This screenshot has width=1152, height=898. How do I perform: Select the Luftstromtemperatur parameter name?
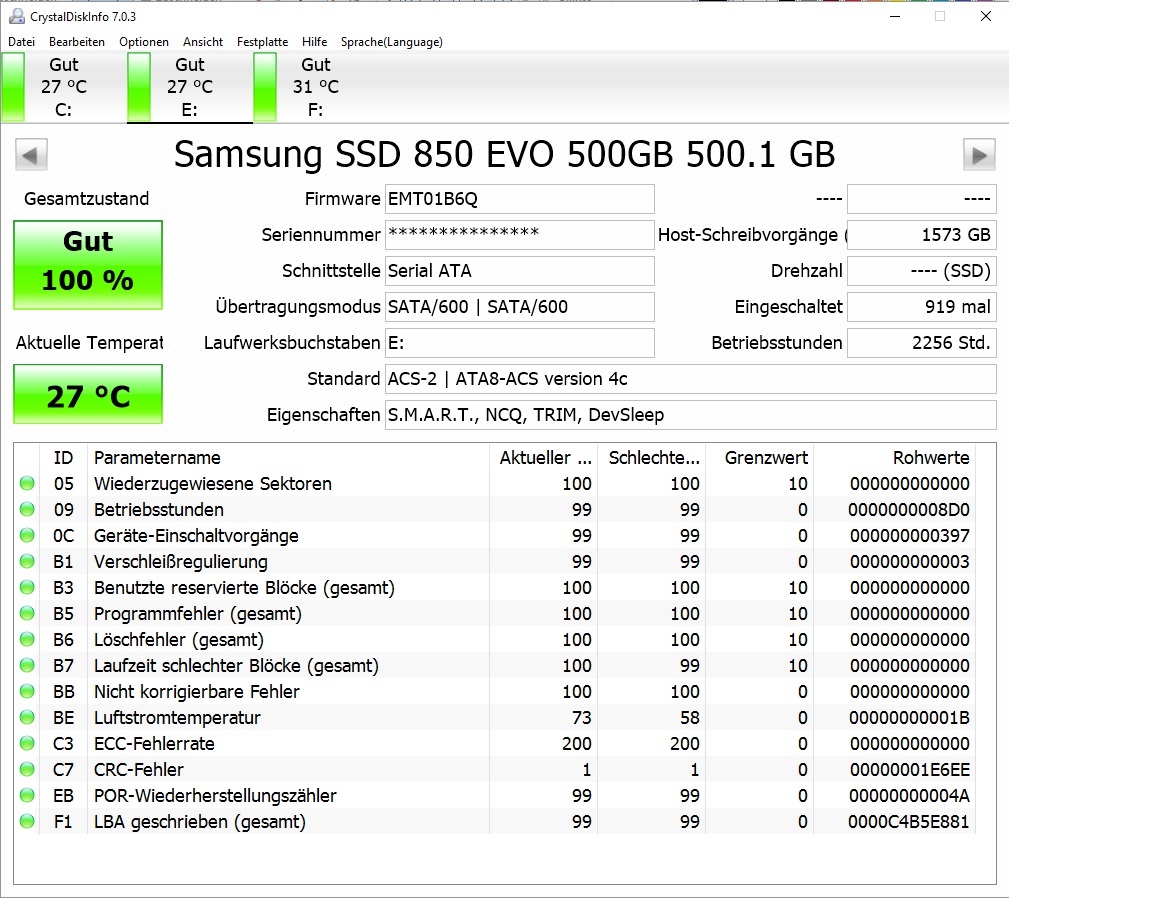coord(177,718)
